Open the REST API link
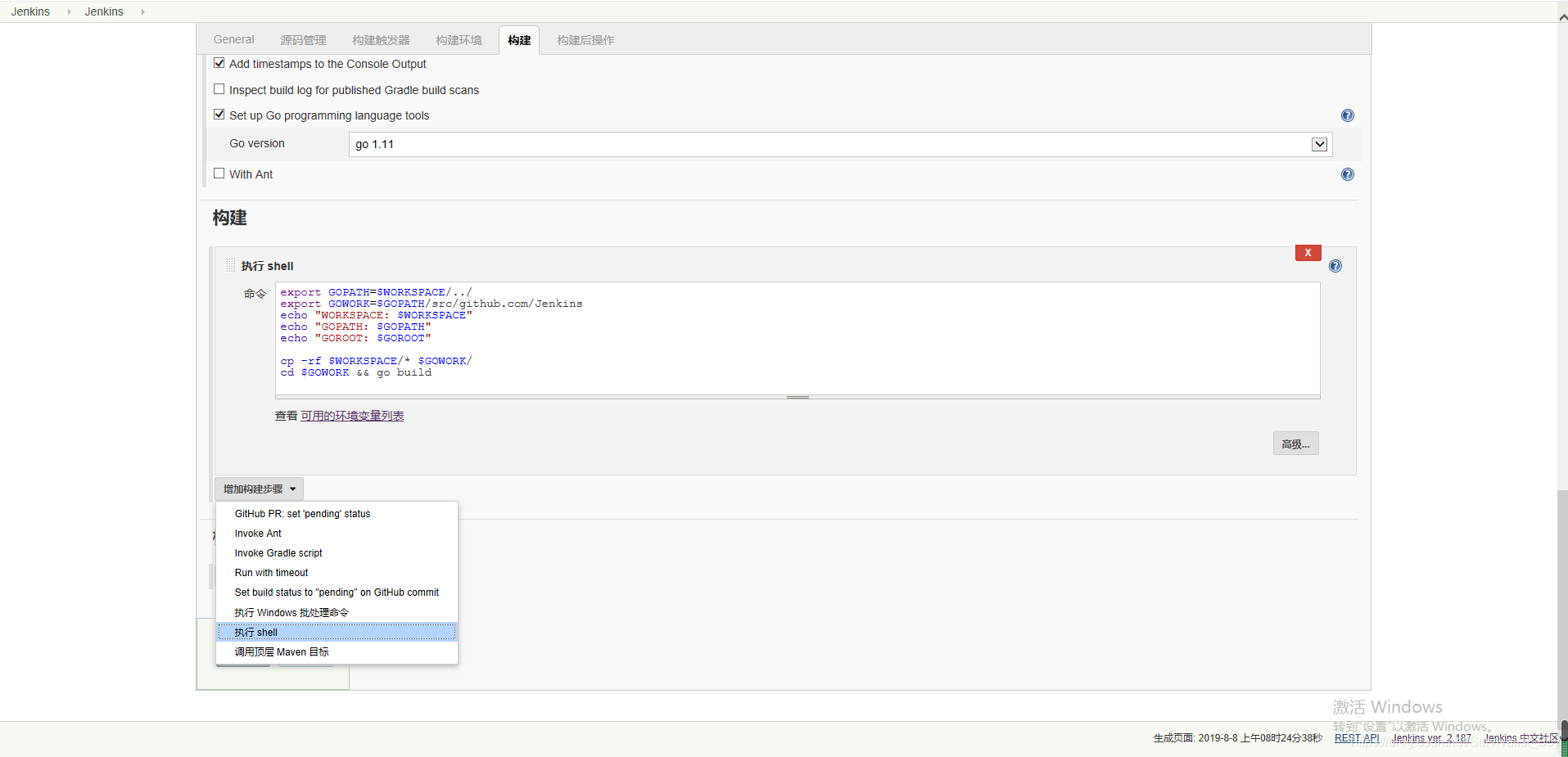 [1357, 738]
